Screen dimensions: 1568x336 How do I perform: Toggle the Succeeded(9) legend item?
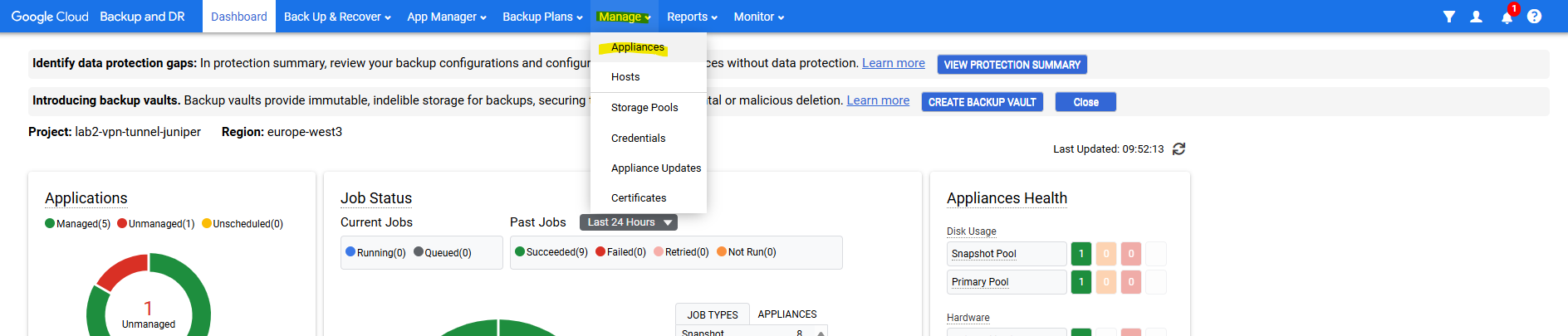tap(551, 252)
